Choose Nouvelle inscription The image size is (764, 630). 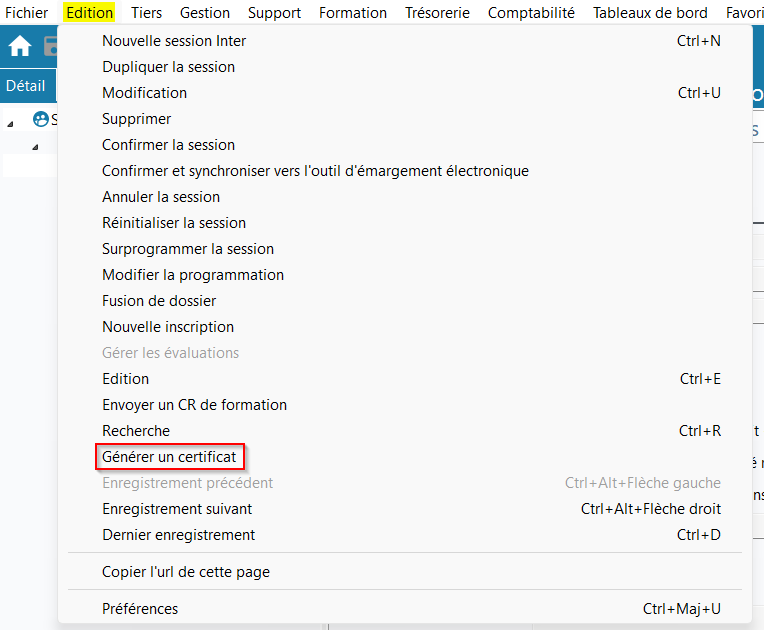pyautogui.click(x=168, y=327)
